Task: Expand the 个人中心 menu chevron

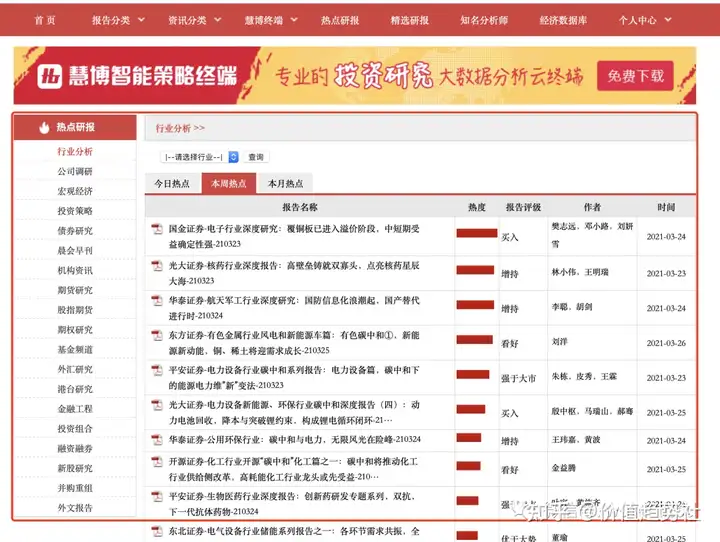Action: pos(668,20)
